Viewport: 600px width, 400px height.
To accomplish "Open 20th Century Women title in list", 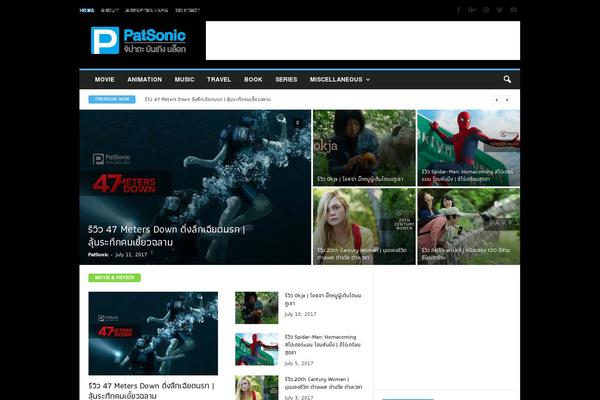I will pos(323,383).
